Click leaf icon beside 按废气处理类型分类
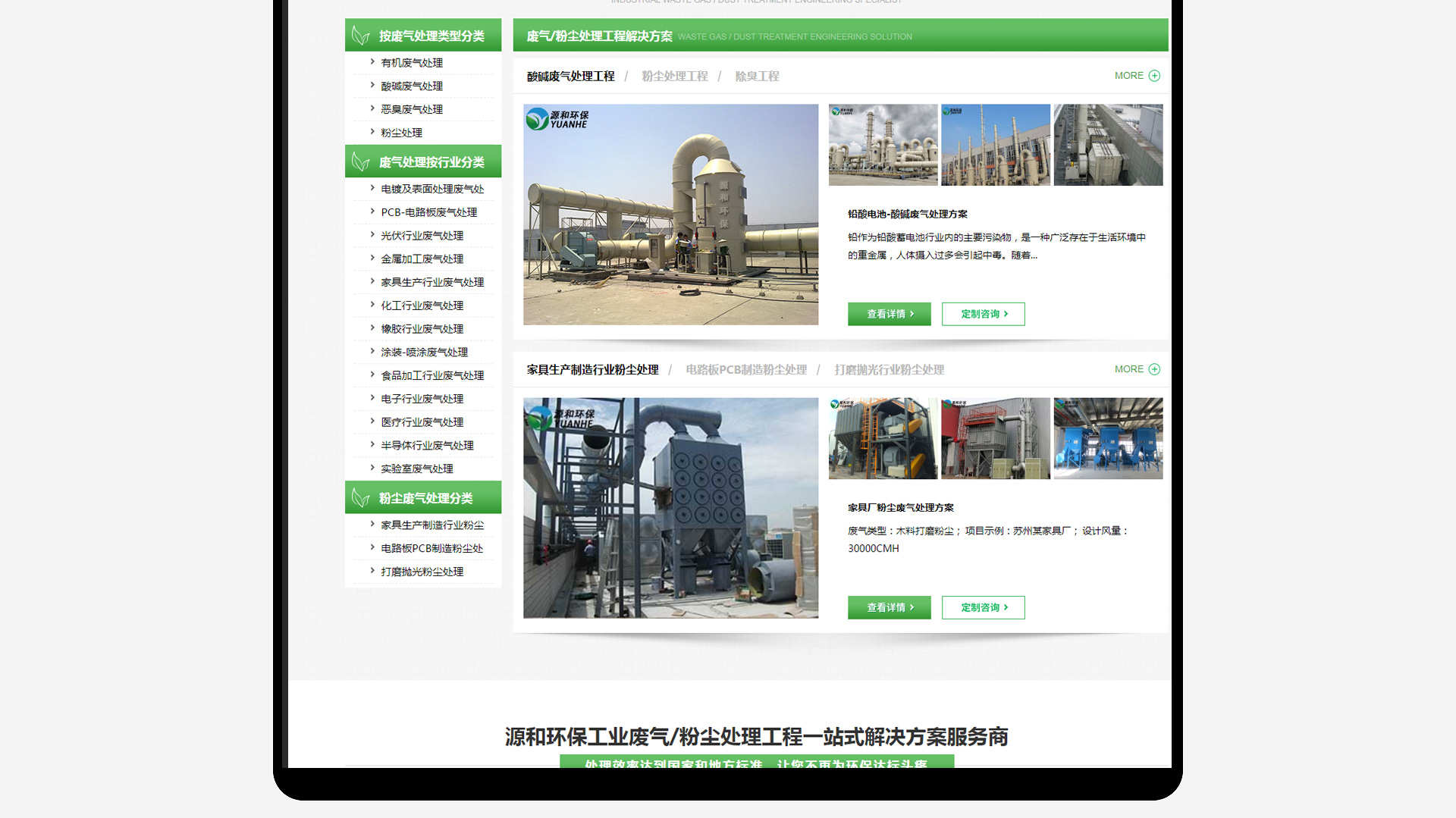1456x818 pixels. click(361, 36)
